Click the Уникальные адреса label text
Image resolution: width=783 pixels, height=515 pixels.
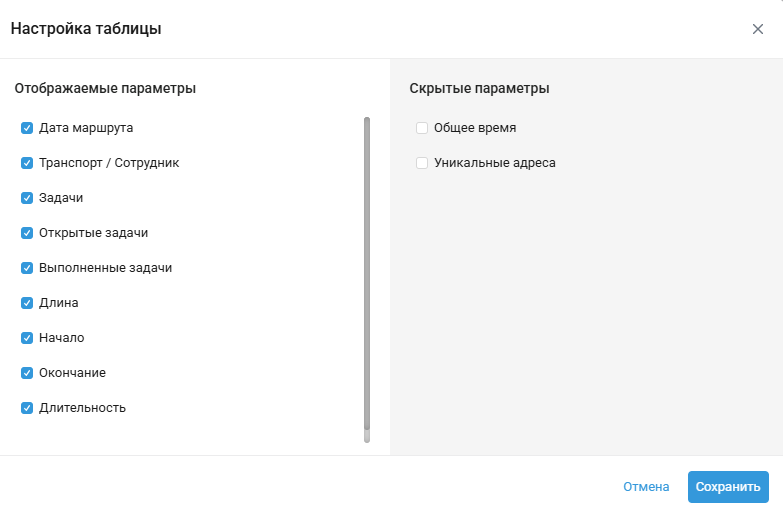point(494,163)
